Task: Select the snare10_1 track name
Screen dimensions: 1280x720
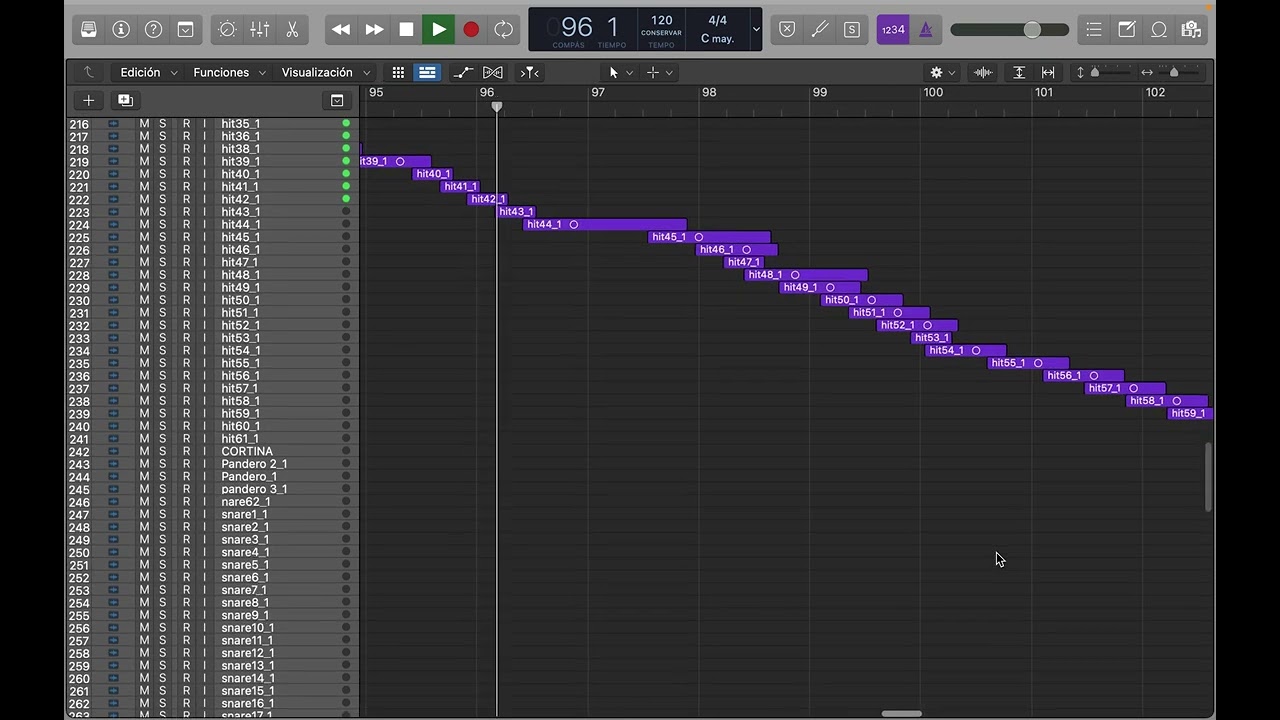Action: (x=248, y=628)
